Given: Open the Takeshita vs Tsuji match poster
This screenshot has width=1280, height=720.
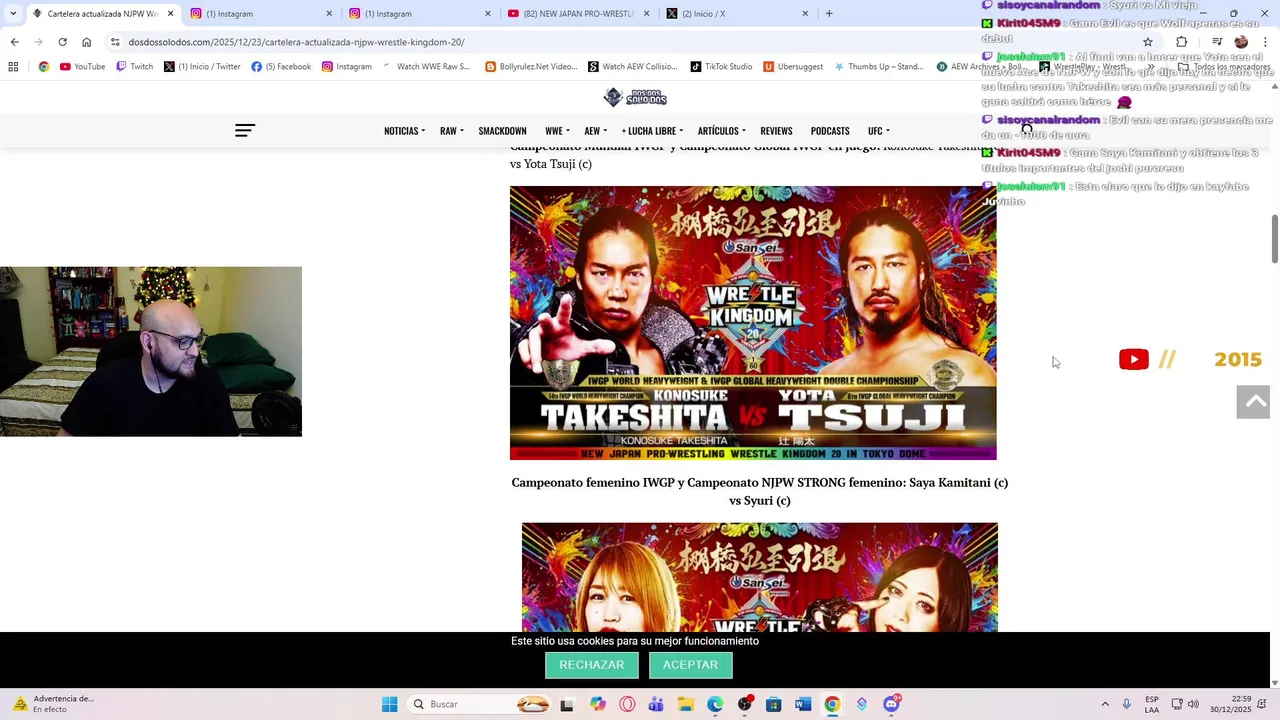Looking at the screenshot, I should [753, 323].
